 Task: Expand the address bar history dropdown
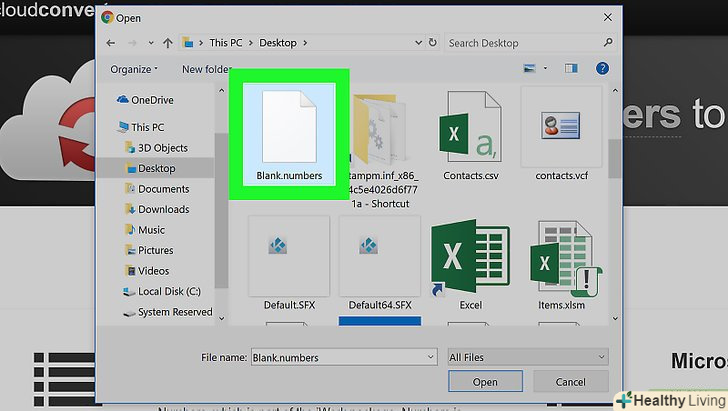[418, 43]
